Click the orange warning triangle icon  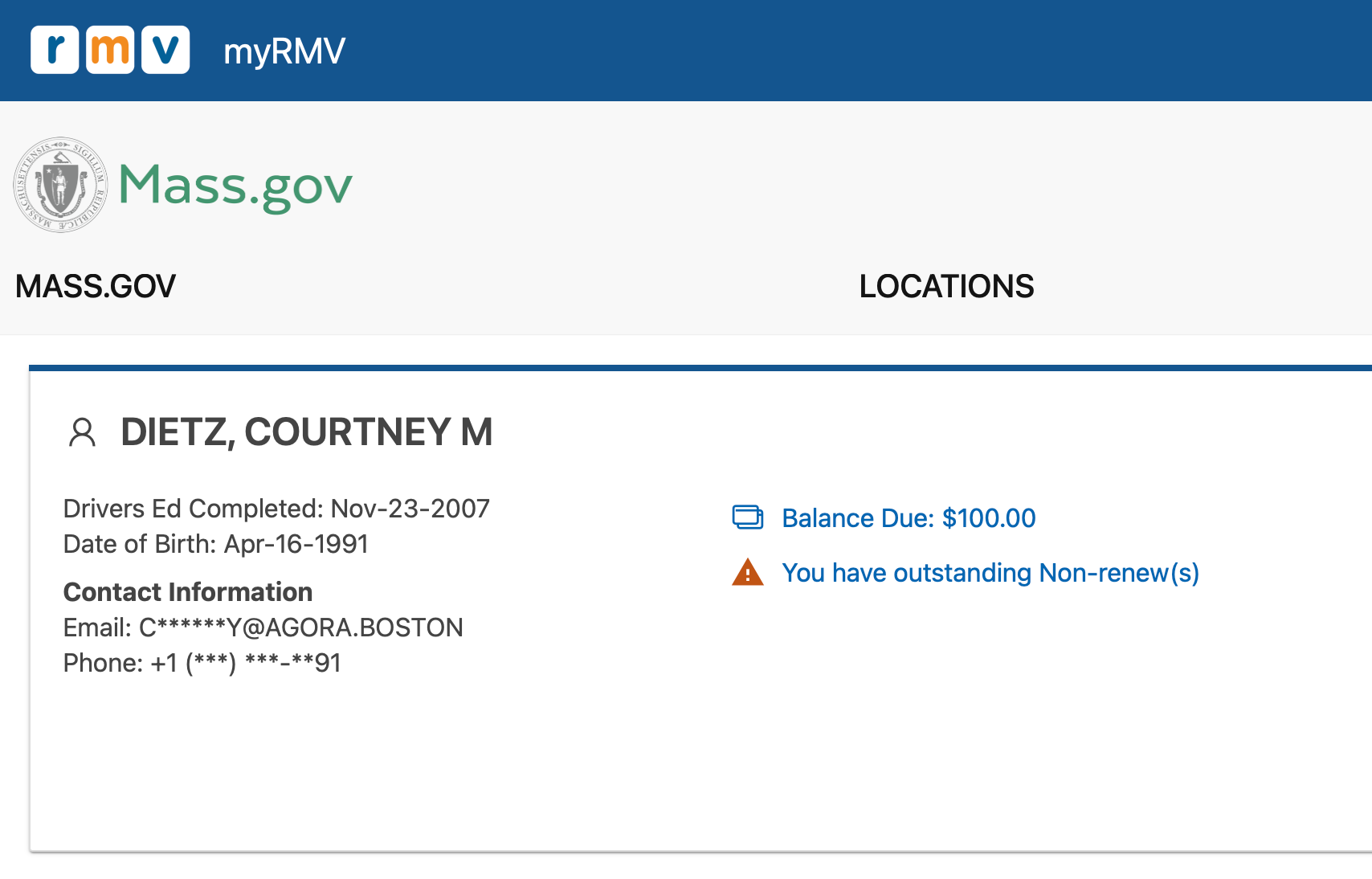pyautogui.click(x=748, y=573)
